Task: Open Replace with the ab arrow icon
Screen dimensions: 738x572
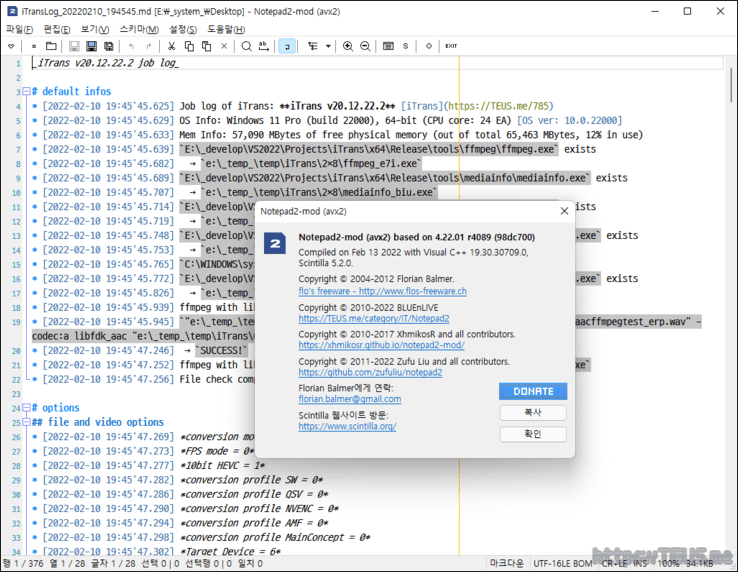Action: (x=264, y=46)
